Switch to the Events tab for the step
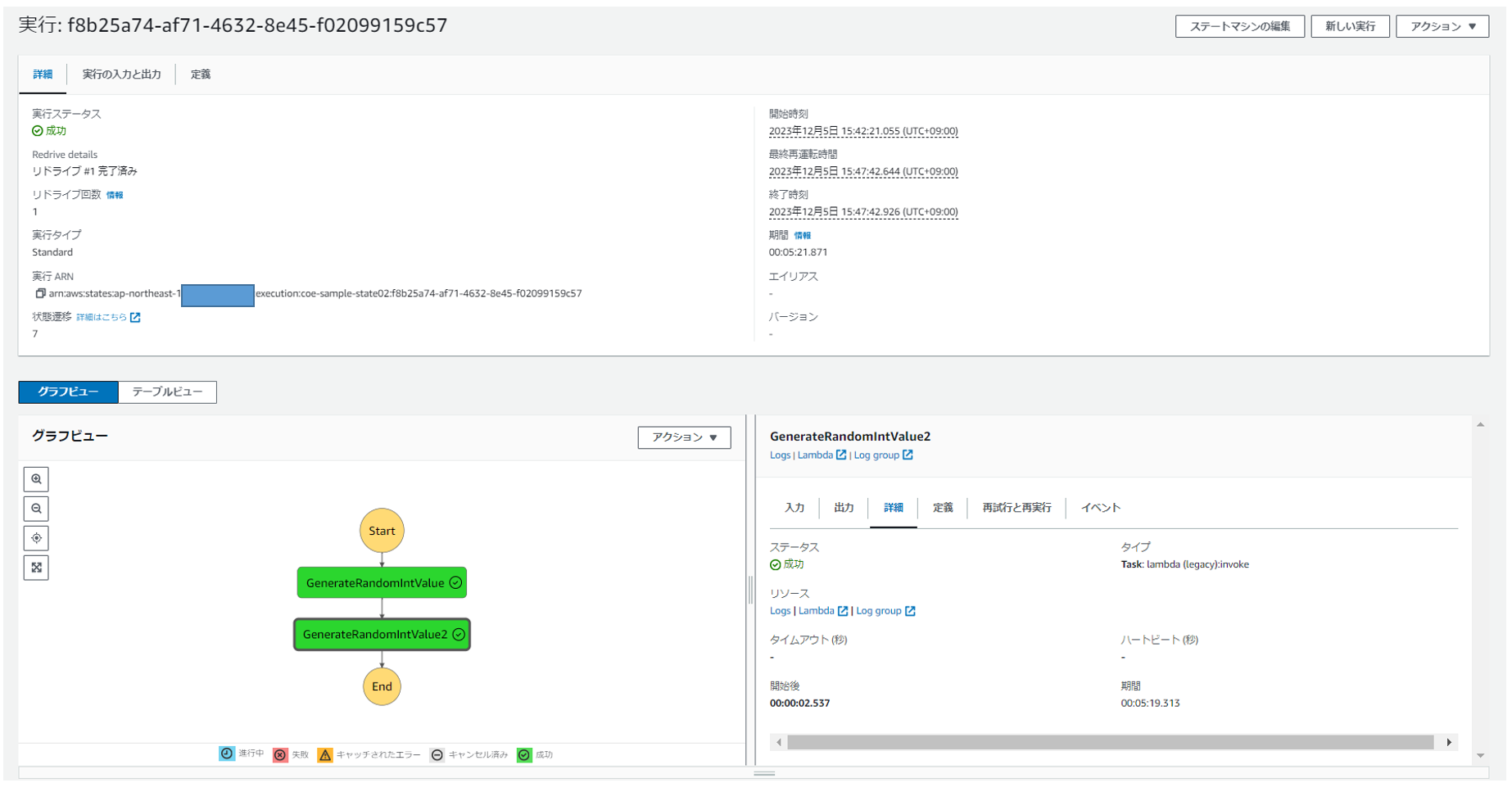Viewport: 1512px width, 792px height. [x=1100, y=508]
